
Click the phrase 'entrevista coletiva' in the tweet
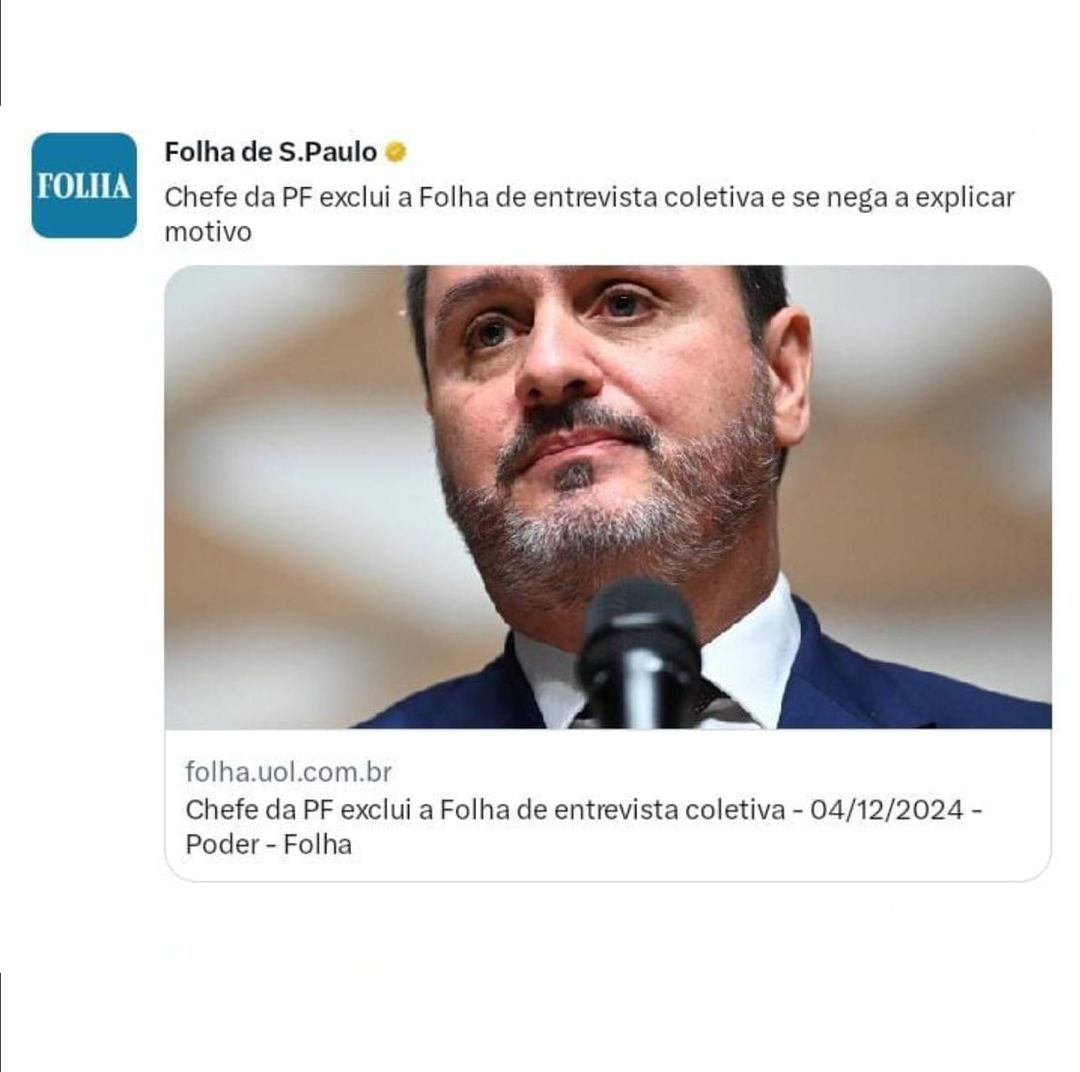tap(648, 197)
